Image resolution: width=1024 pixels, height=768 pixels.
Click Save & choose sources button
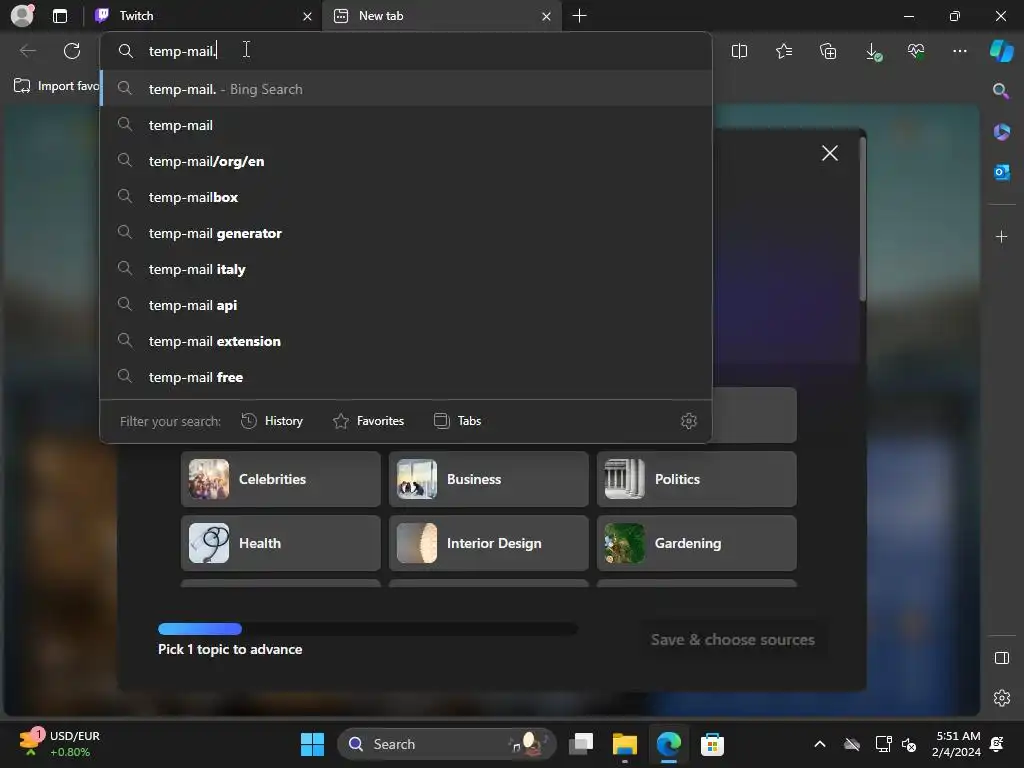(733, 639)
